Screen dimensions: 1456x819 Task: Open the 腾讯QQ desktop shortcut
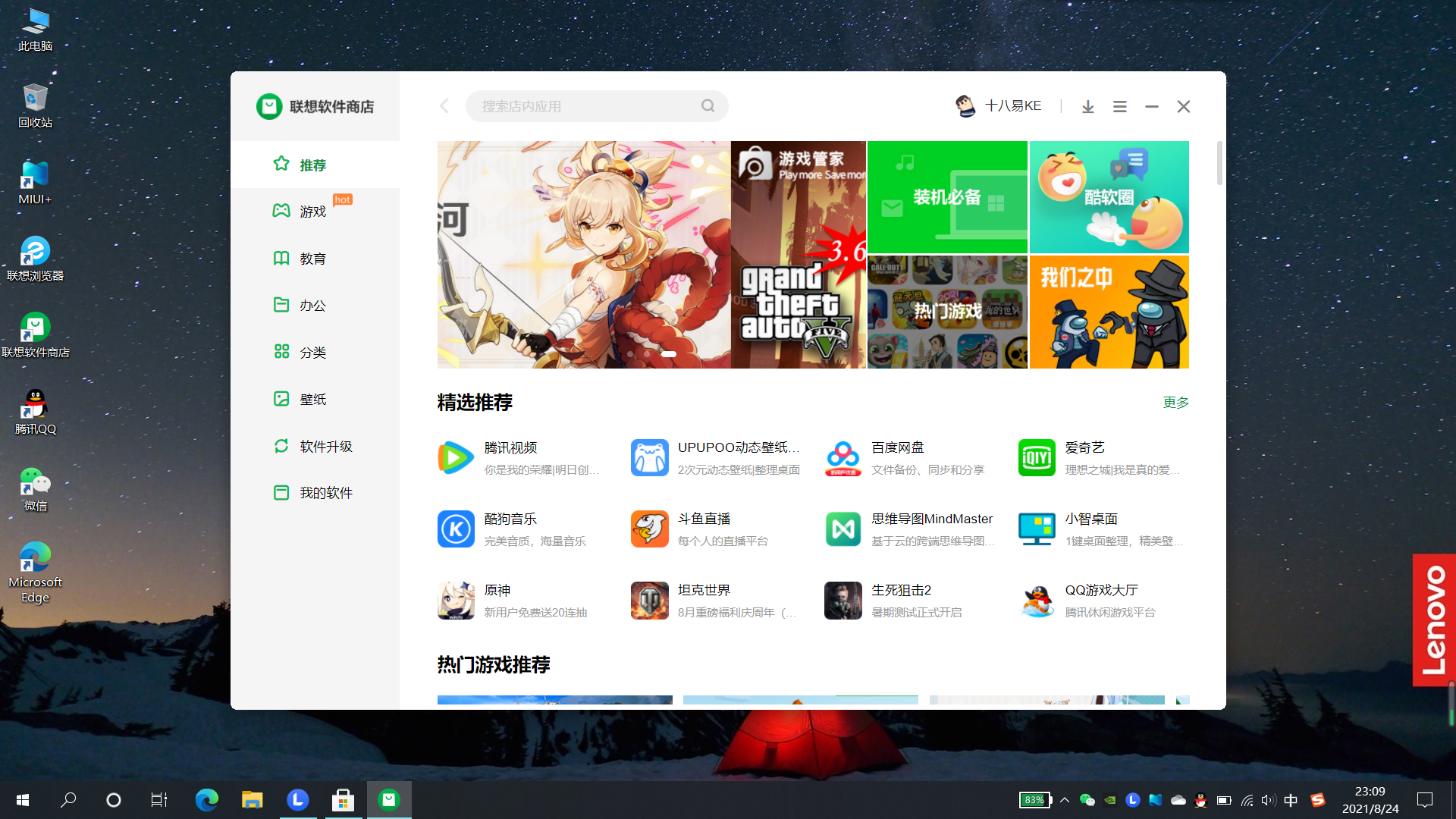[35, 413]
